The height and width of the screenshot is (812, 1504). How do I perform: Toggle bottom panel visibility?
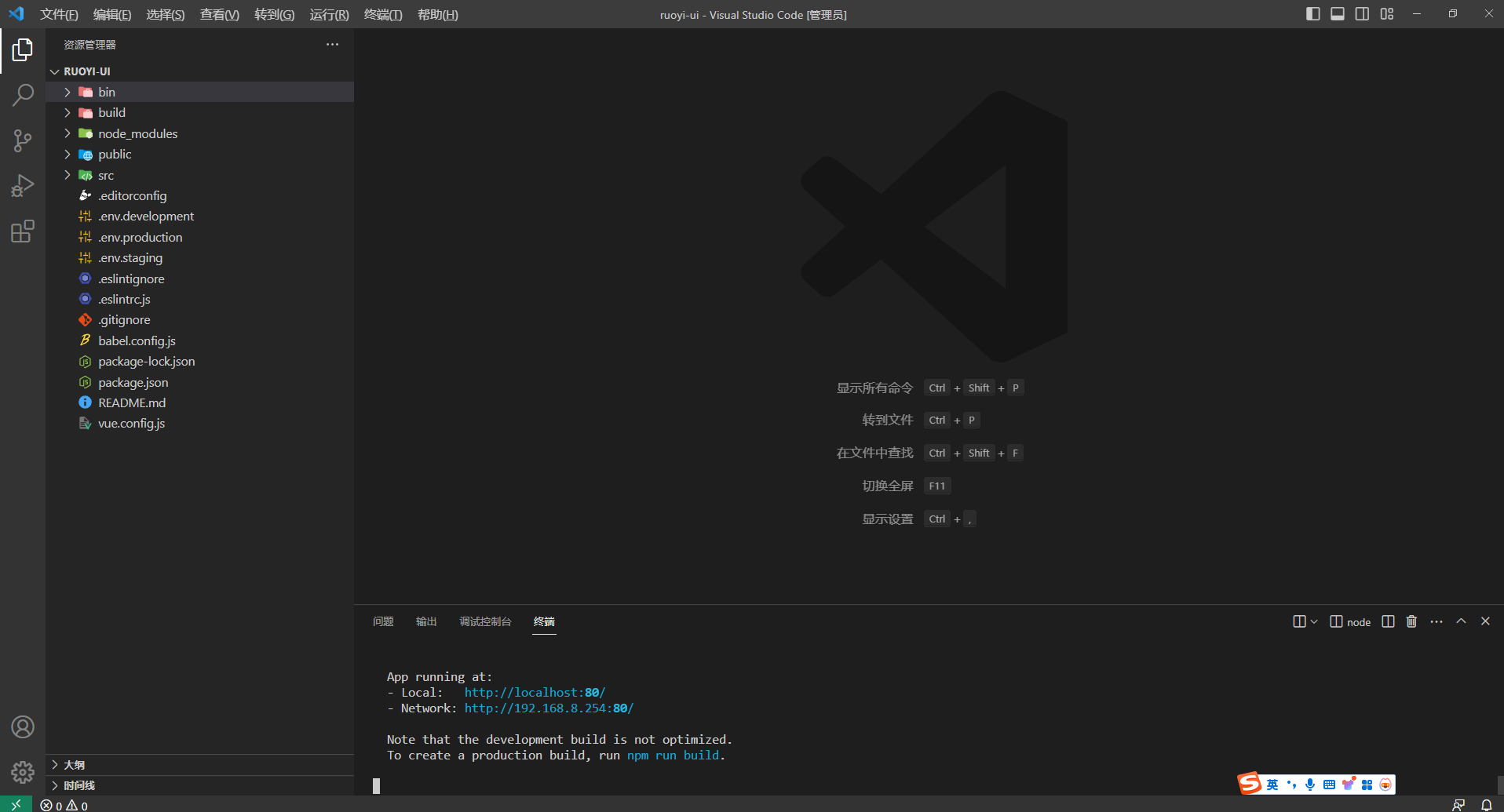tap(1338, 14)
